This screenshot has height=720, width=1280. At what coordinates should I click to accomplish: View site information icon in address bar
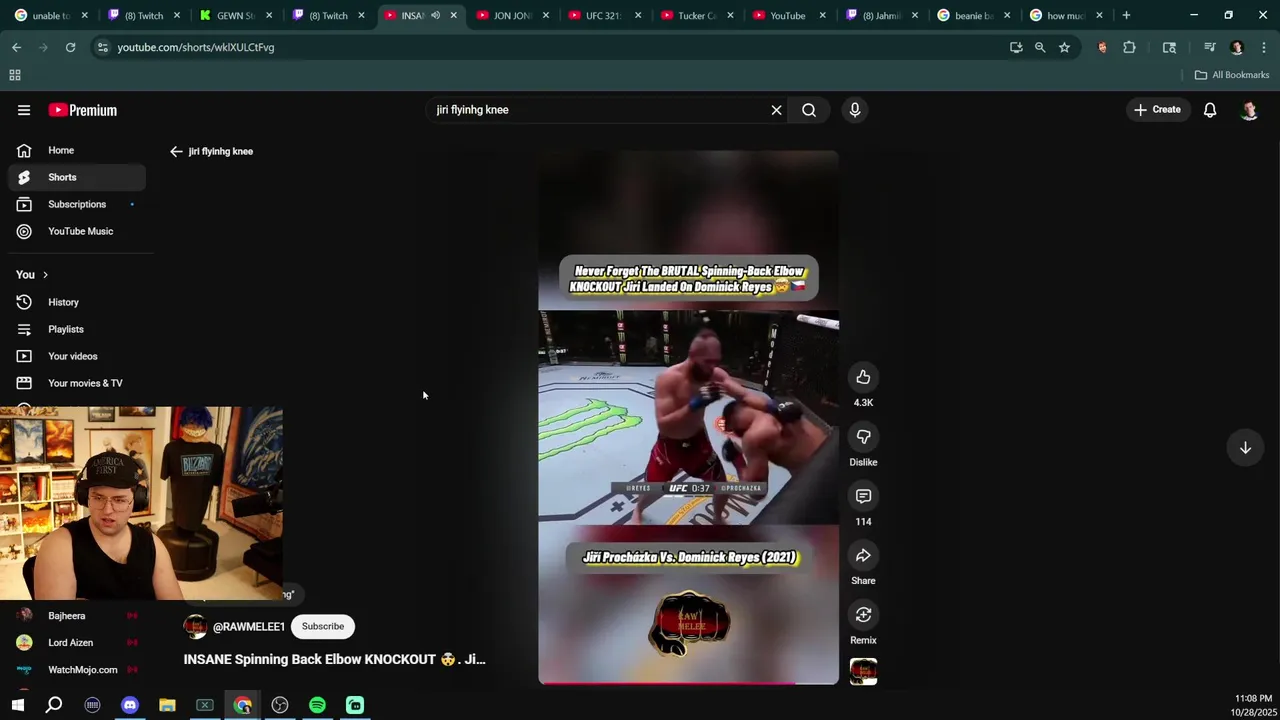click(102, 47)
